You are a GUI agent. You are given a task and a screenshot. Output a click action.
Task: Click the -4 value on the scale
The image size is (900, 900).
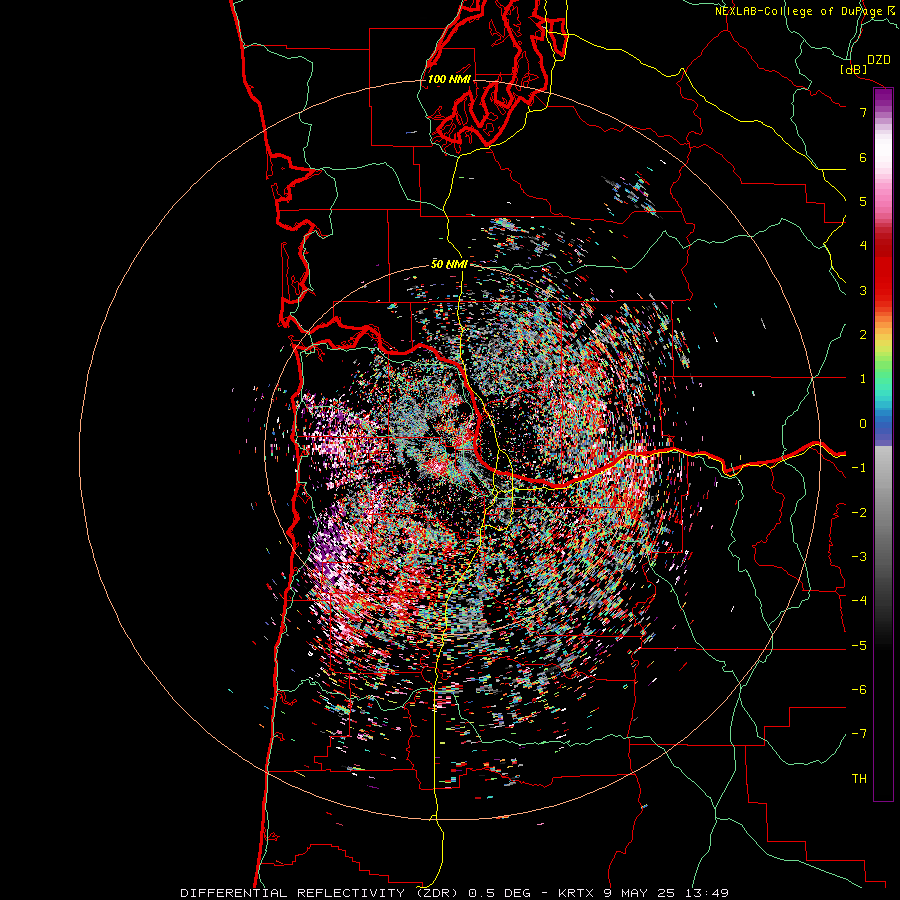tap(859, 601)
